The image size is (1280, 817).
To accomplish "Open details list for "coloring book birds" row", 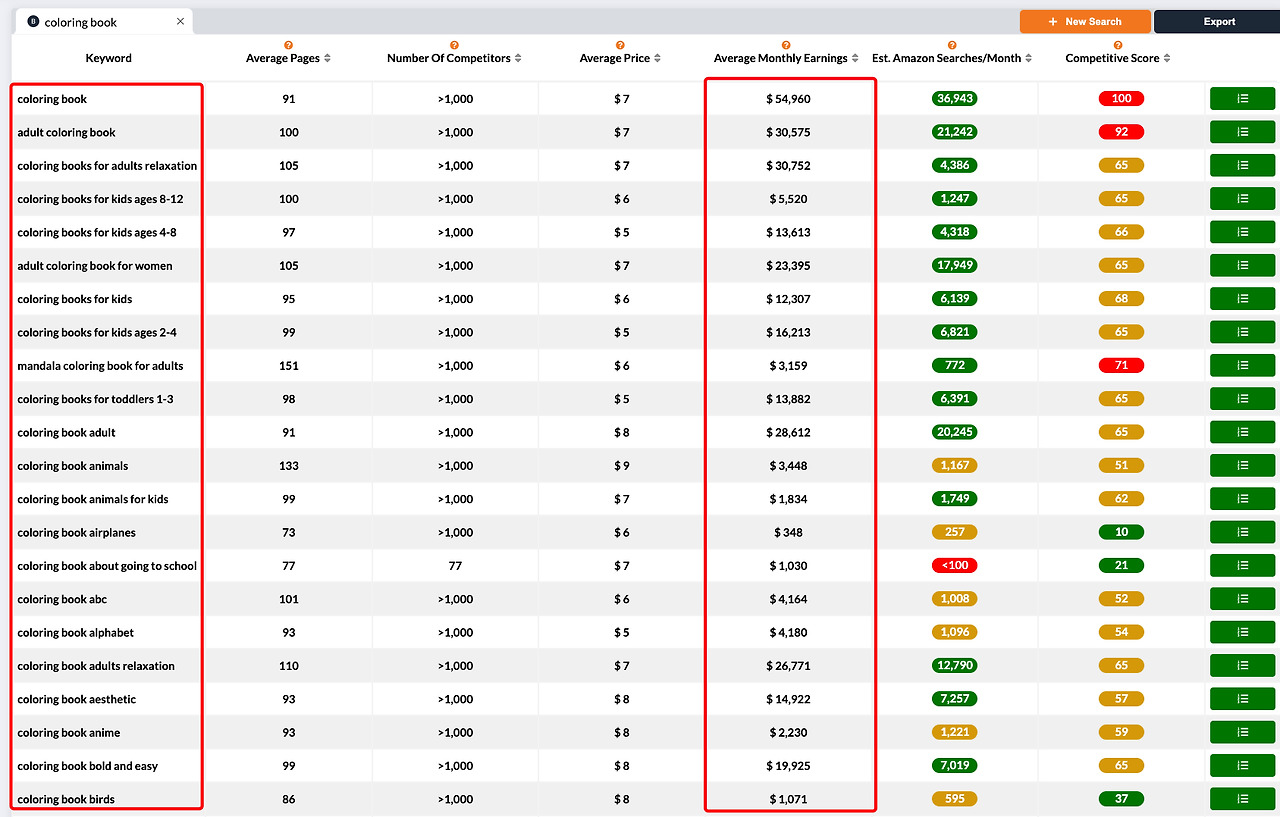I will coord(1242,799).
